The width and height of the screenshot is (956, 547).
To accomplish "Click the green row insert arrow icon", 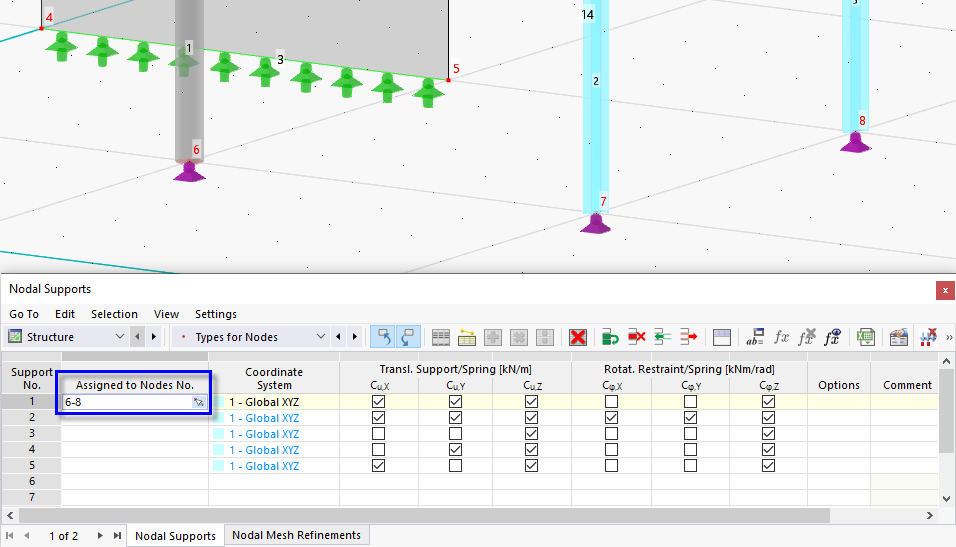I will click(610, 337).
